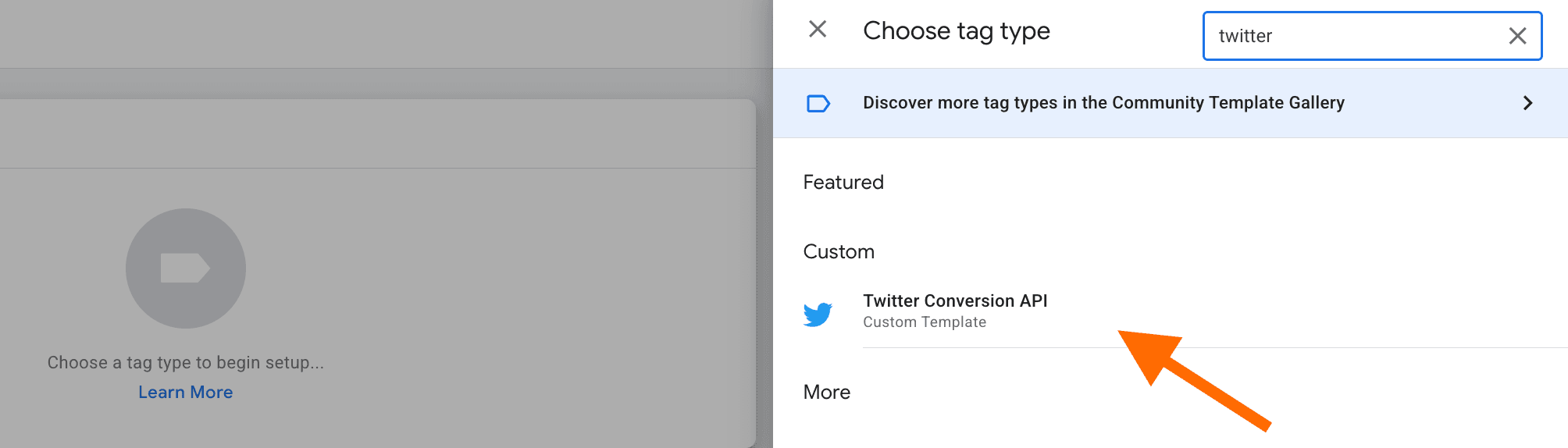Screen dimensions: 1568x448
Task: Open Community Template Gallery chevron arrow
Action: tap(1528, 103)
